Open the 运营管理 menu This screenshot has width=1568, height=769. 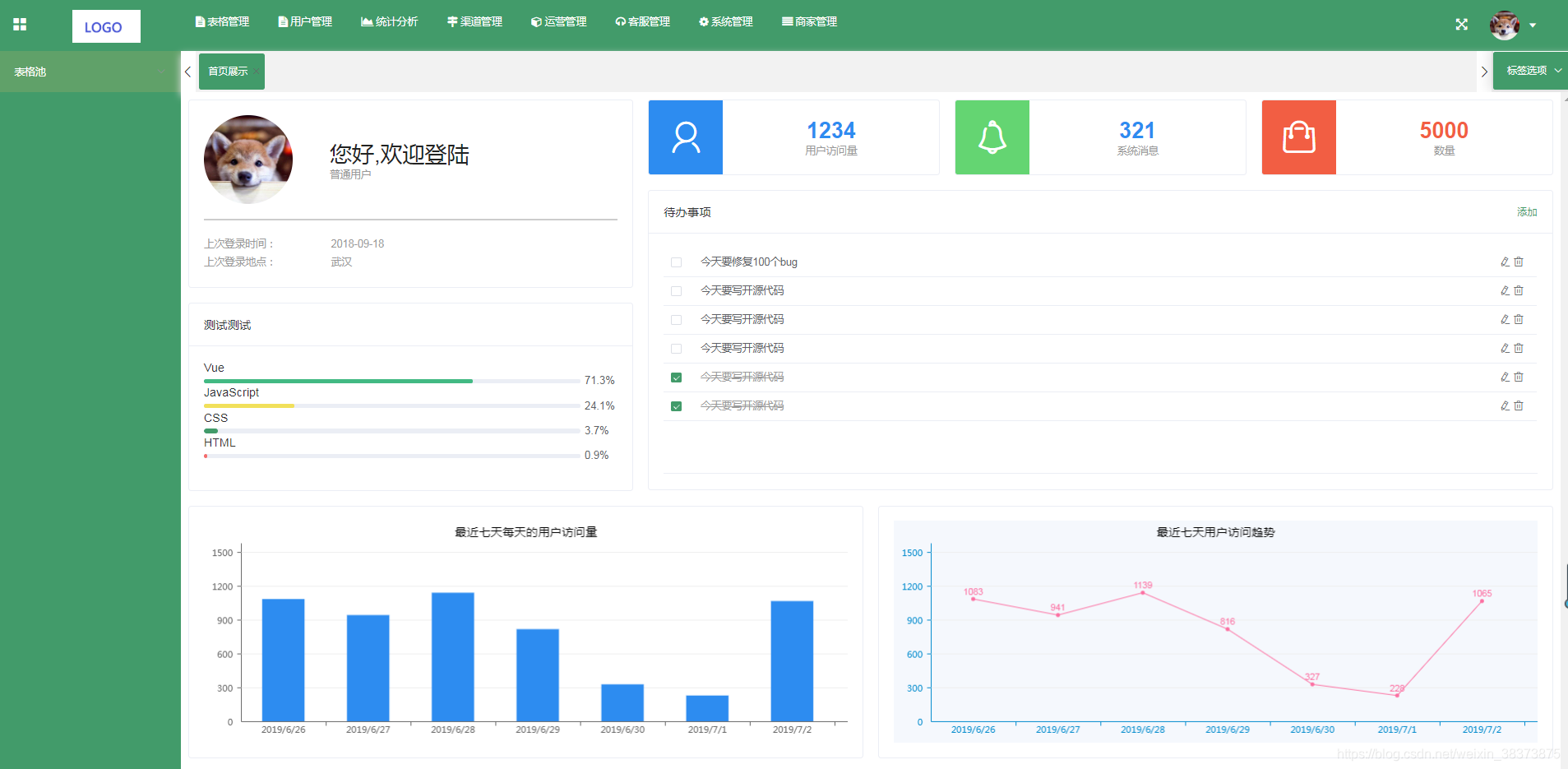[559, 22]
